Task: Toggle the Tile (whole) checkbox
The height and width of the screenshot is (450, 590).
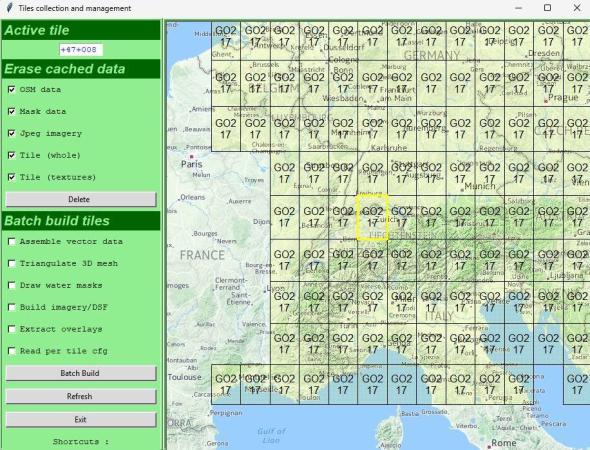Action: [x=12, y=155]
